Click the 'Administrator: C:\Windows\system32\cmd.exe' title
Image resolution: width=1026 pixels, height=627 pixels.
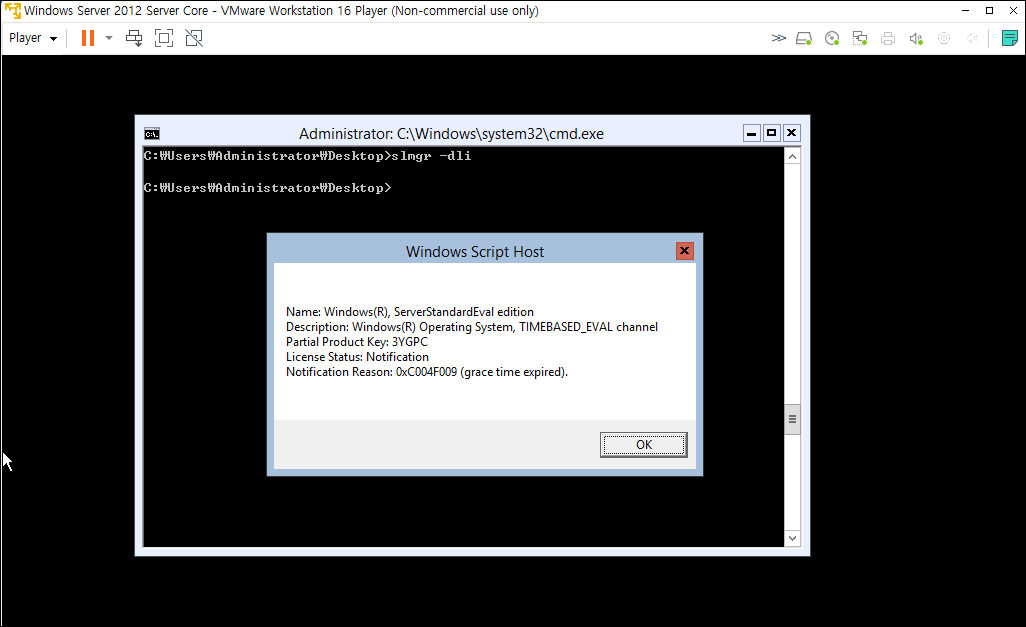coord(451,134)
